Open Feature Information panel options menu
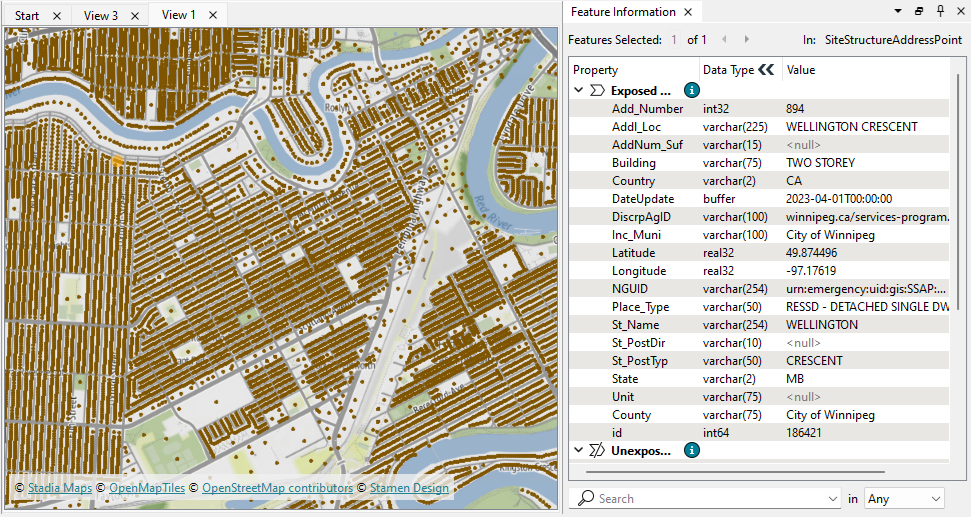This screenshot has height=517, width=971. pyautogui.click(x=898, y=11)
